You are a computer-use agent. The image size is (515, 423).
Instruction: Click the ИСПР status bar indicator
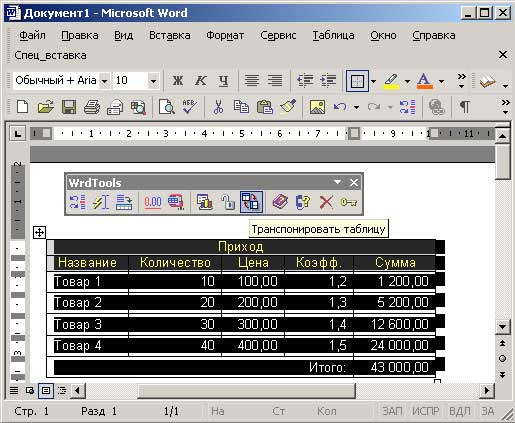pyautogui.click(x=426, y=411)
